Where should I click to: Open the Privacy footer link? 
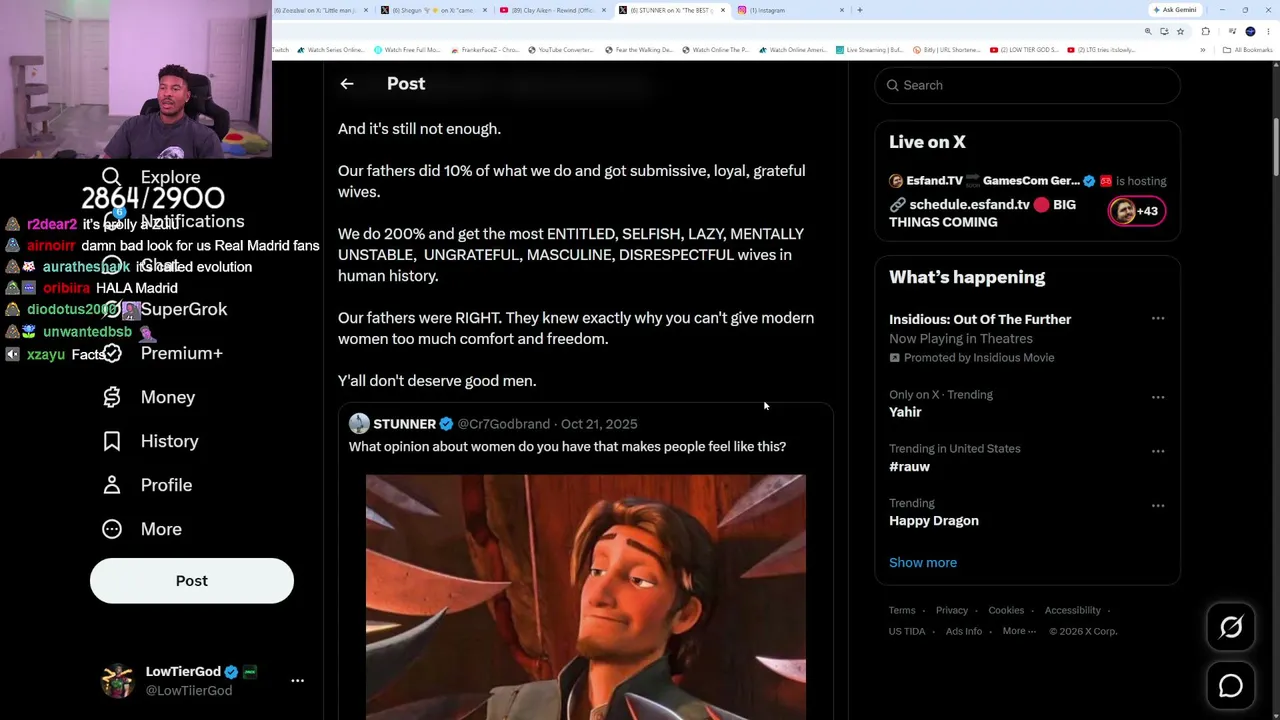[x=952, y=610]
